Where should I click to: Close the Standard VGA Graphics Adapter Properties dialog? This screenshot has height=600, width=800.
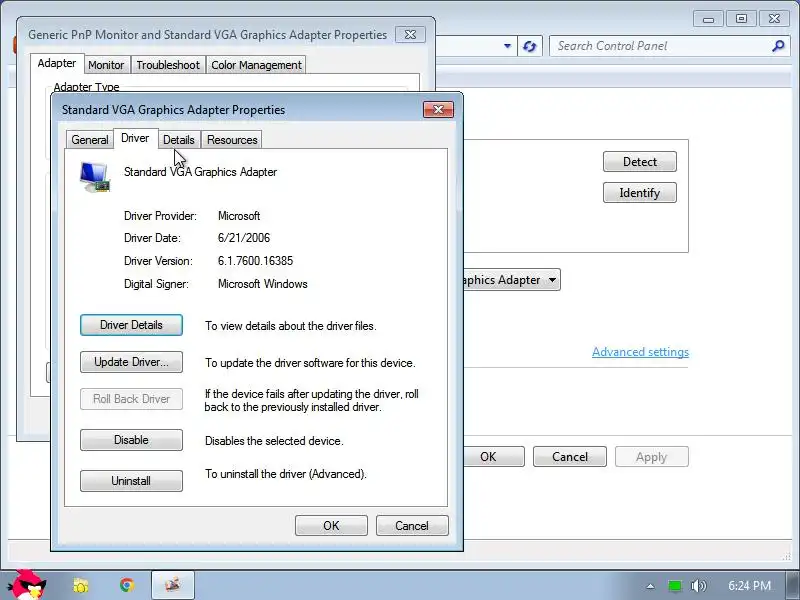(x=438, y=110)
